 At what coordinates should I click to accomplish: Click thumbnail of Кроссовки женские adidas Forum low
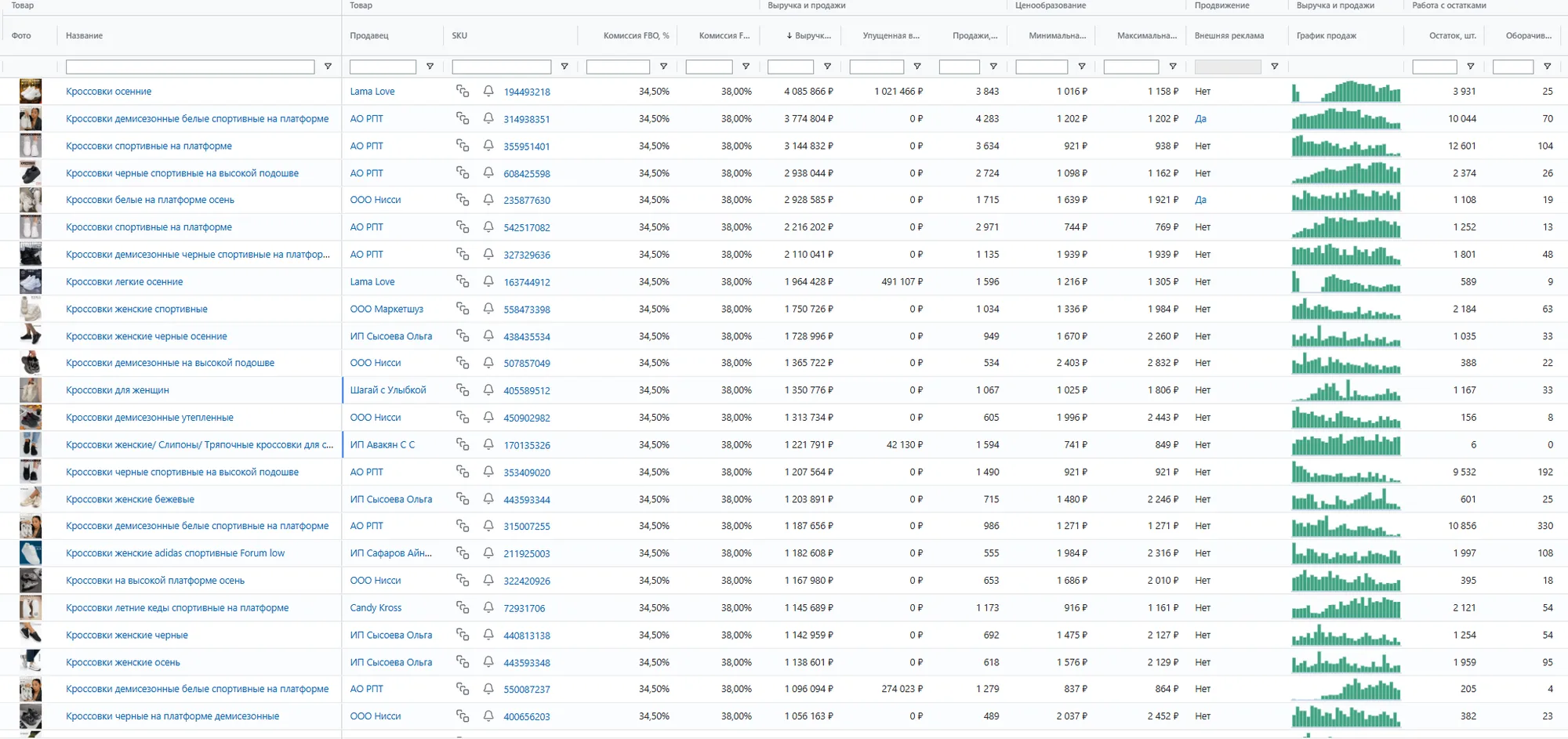pyautogui.click(x=30, y=553)
